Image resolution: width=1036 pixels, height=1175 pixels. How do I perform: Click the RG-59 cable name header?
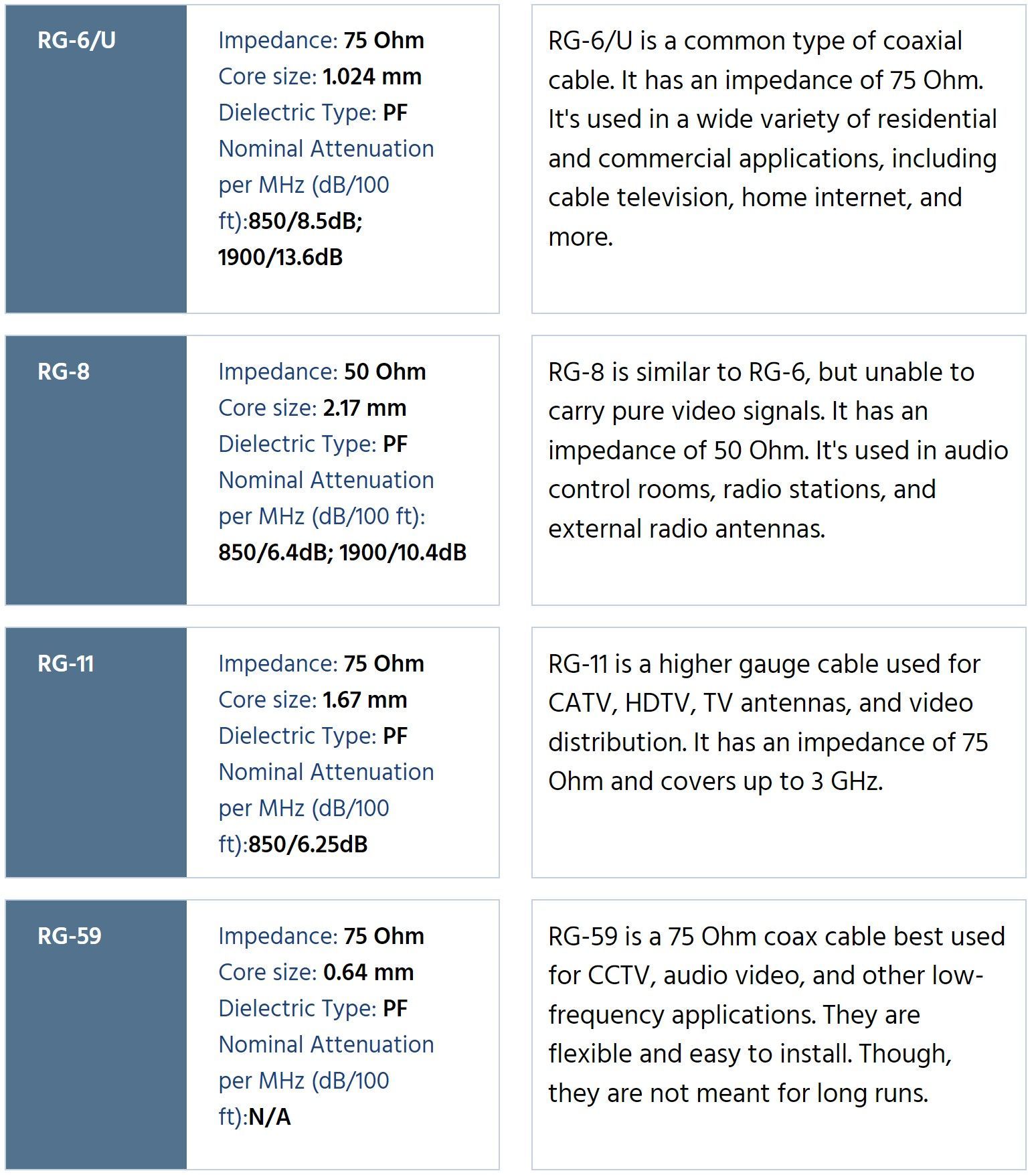tap(70, 936)
